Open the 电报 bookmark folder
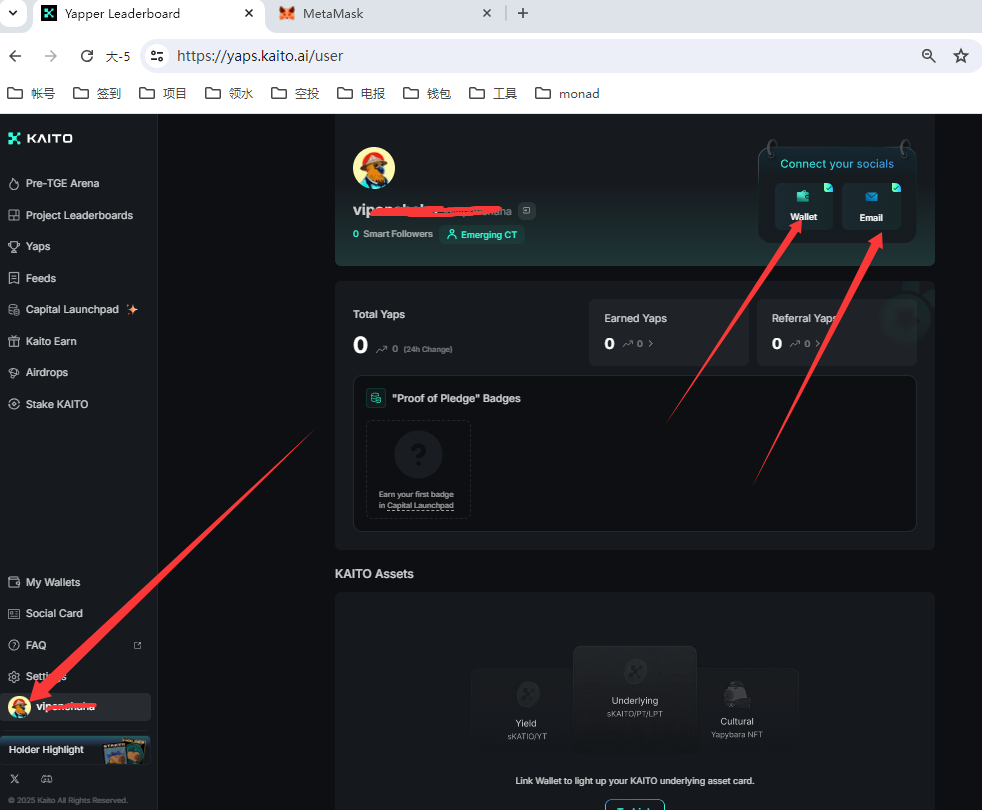The width and height of the screenshot is (982, 810). (361, 93)
